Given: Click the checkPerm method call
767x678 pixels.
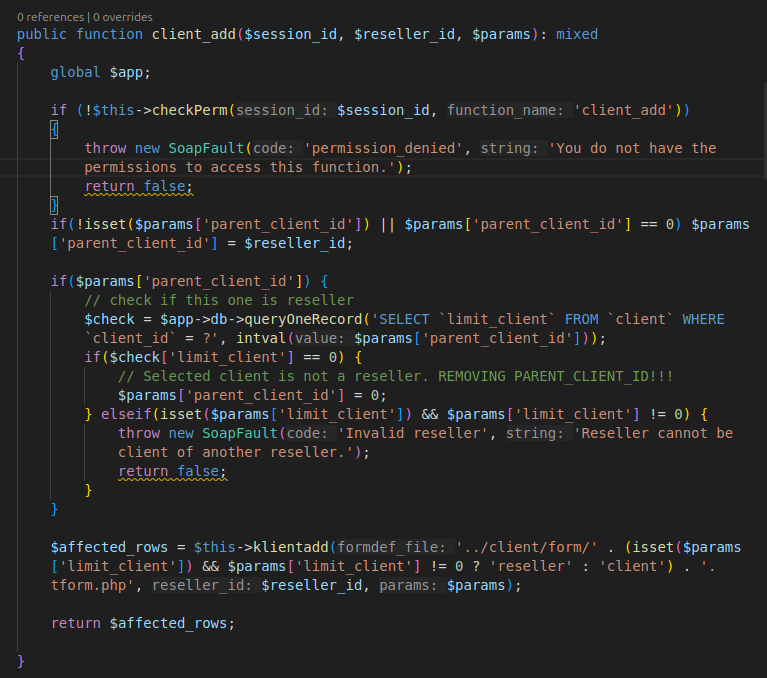Looking at the screenshot, I should (x=190, y=111).
